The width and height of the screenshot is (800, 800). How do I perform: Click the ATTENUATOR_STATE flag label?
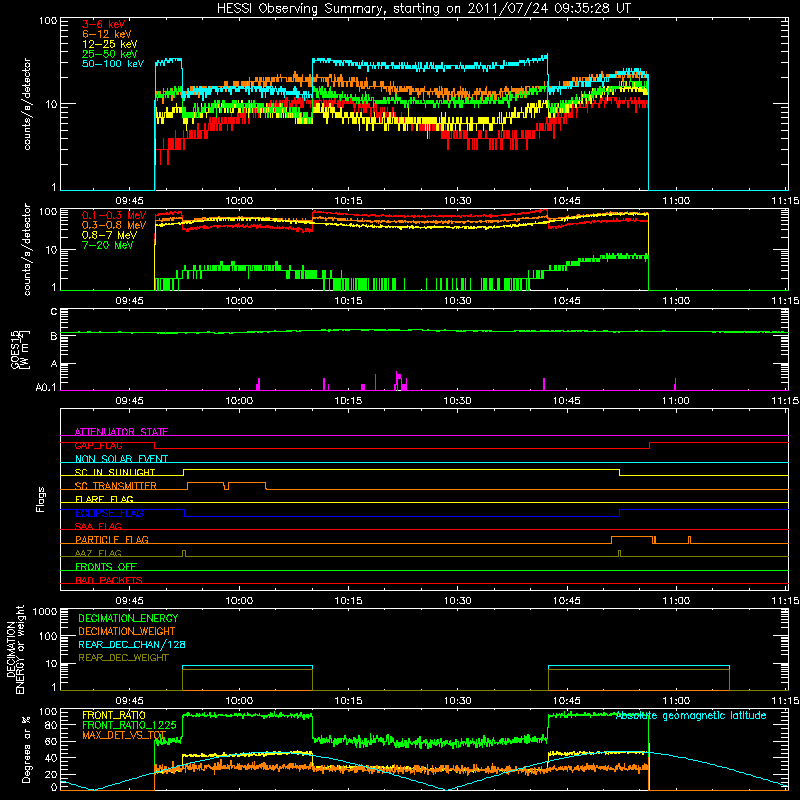click(121, 432)
